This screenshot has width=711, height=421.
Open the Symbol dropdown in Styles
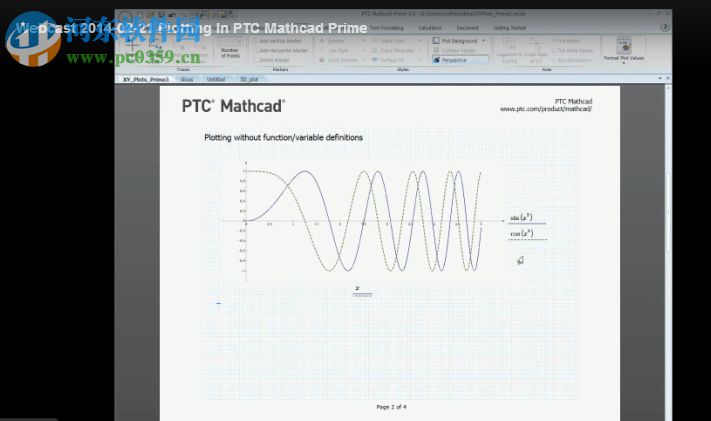(x=342, y=41)
